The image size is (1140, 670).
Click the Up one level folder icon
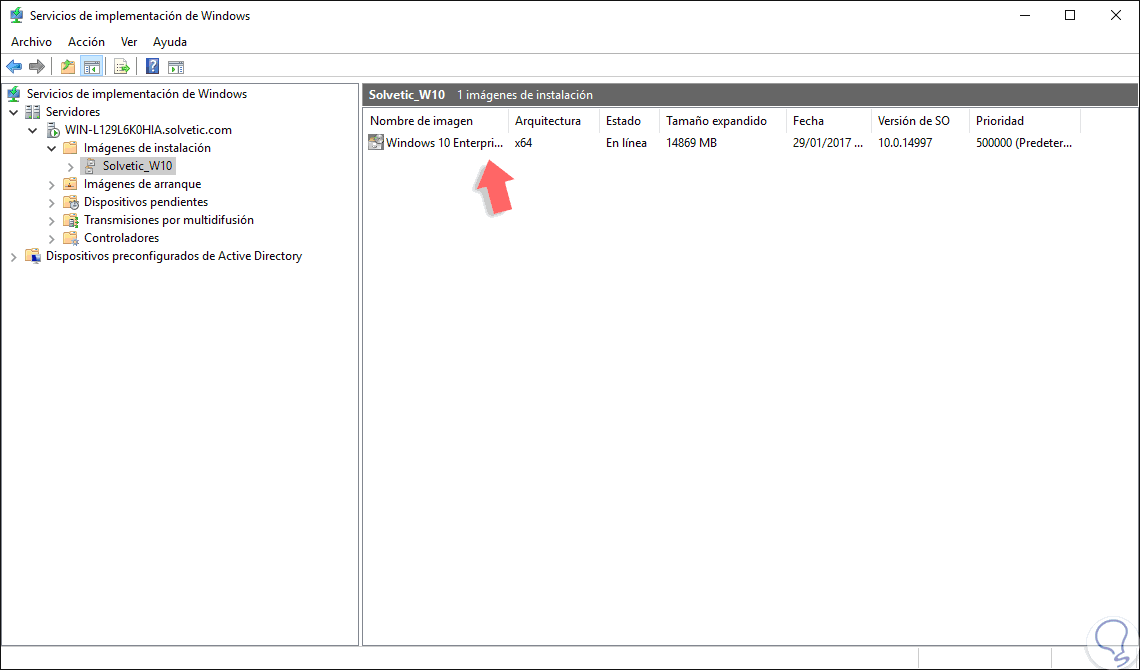[x=68, y=67]
